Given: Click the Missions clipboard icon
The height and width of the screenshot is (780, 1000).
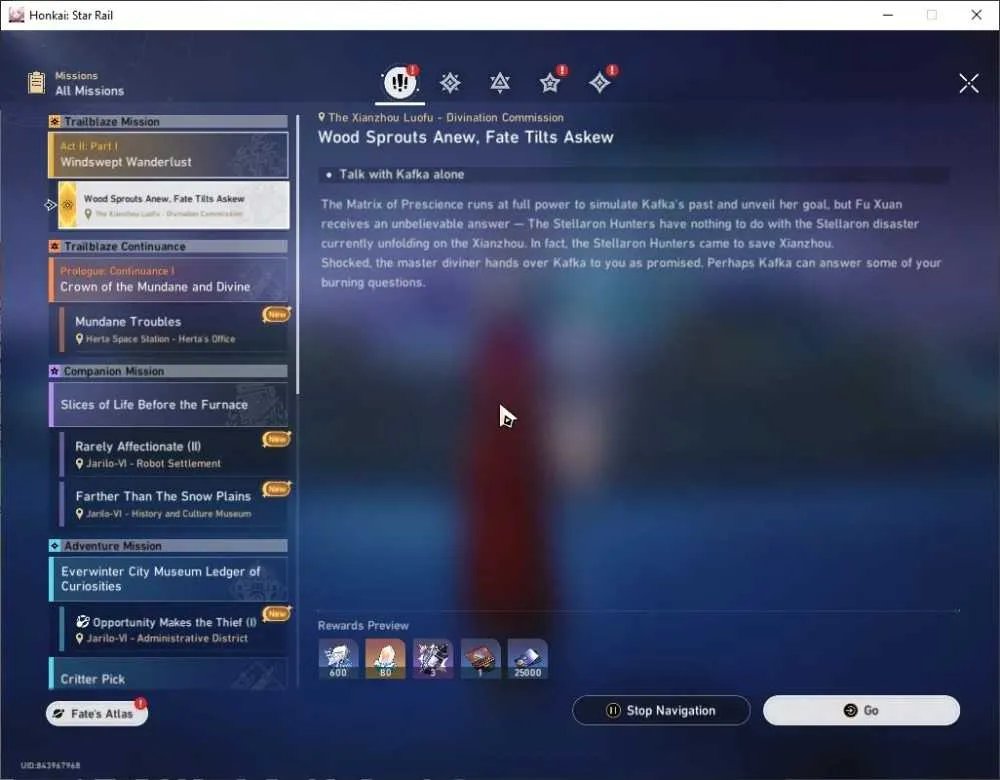Looking at the screenshot, I should click(x=36, y=83).
